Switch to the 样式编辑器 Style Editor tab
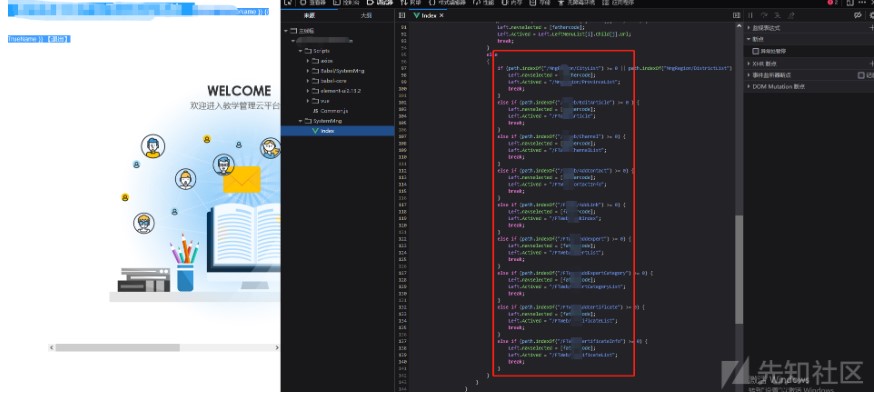 [x=447, y=3]
